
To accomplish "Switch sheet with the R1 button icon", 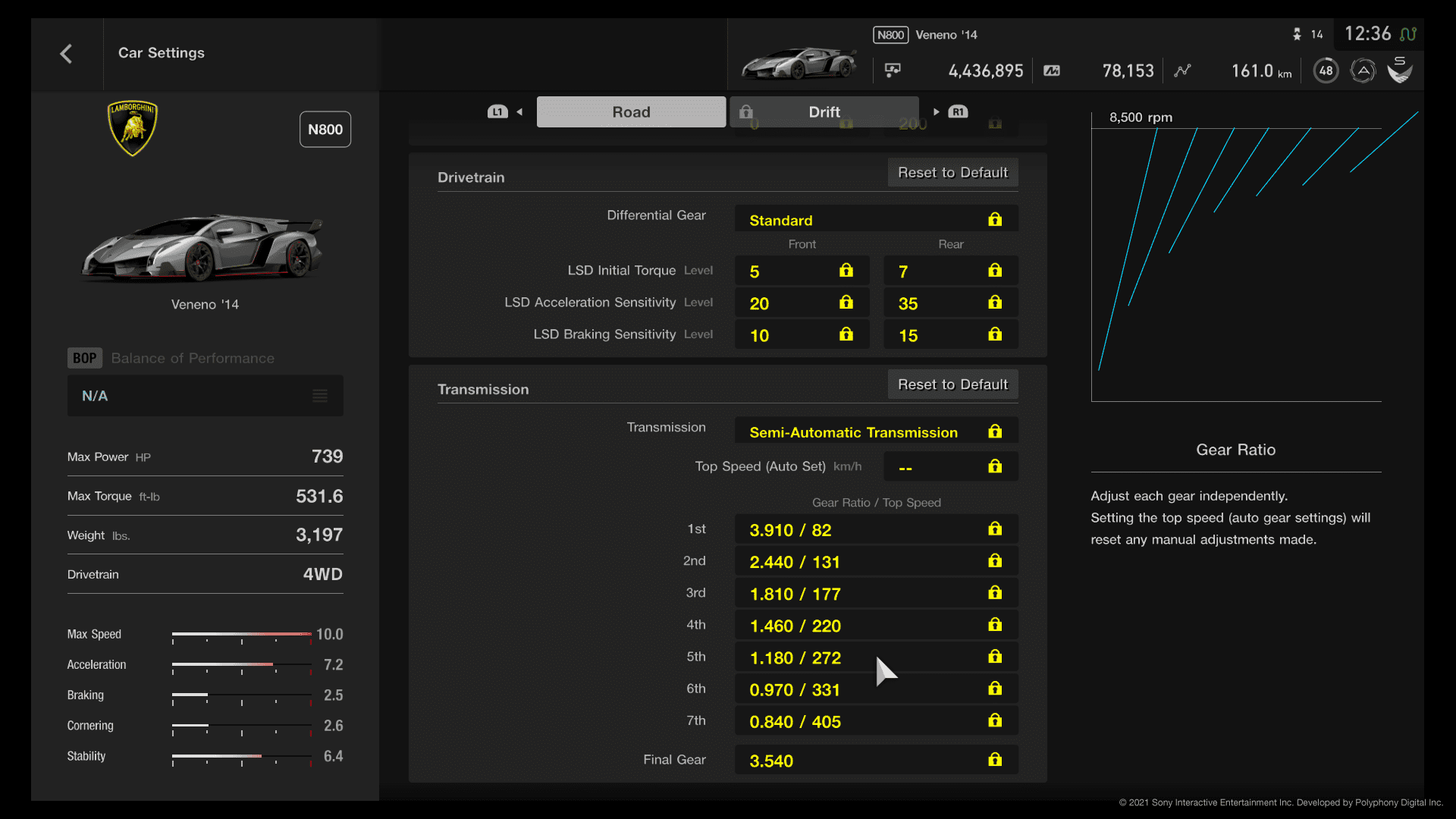I will tap(959, 112).
